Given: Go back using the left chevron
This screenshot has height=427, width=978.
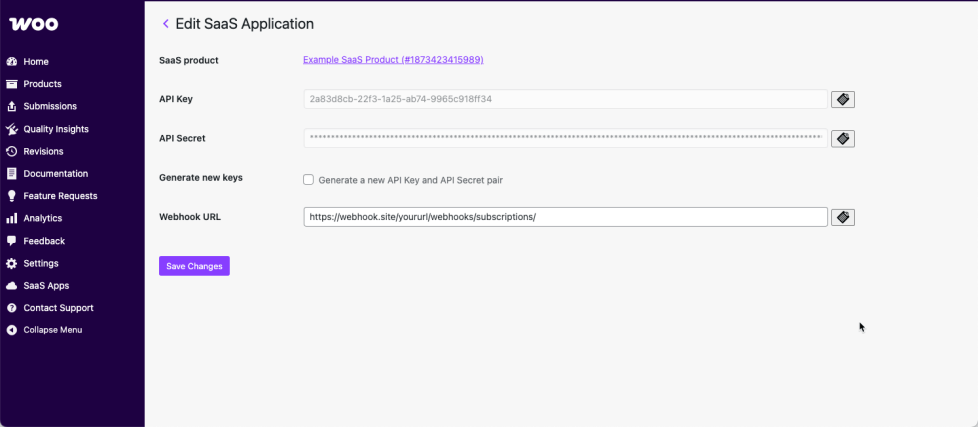Looking at the screenshot, I should click(165, 24).
